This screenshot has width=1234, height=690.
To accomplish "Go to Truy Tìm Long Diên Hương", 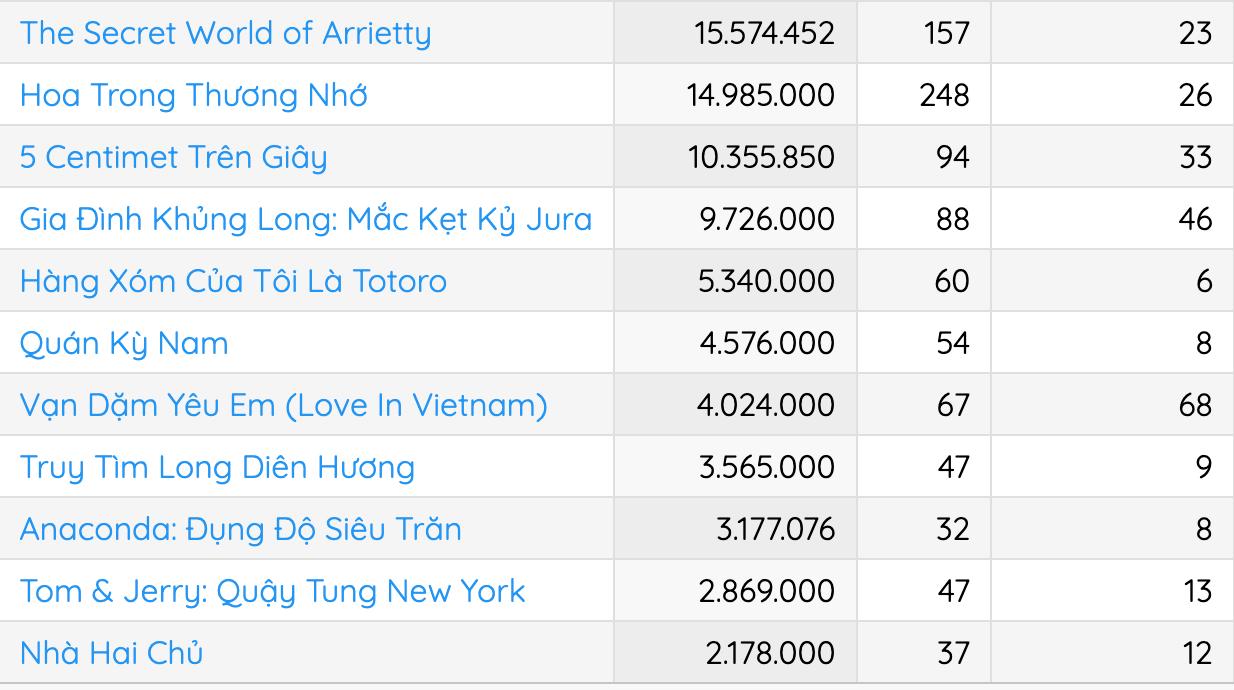I will (217, 467).
